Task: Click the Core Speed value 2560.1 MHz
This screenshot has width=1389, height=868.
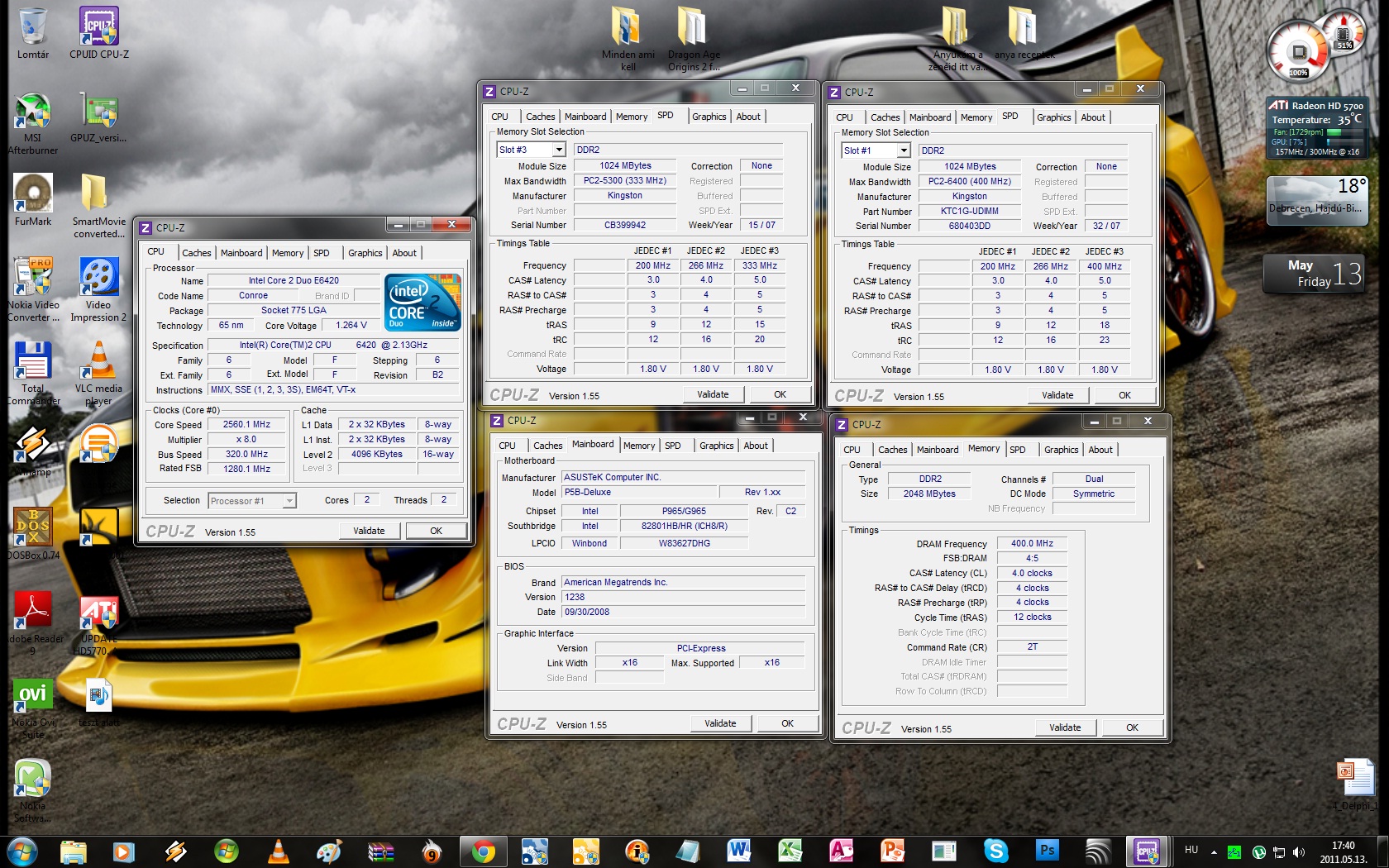Action: pos(246,424)
